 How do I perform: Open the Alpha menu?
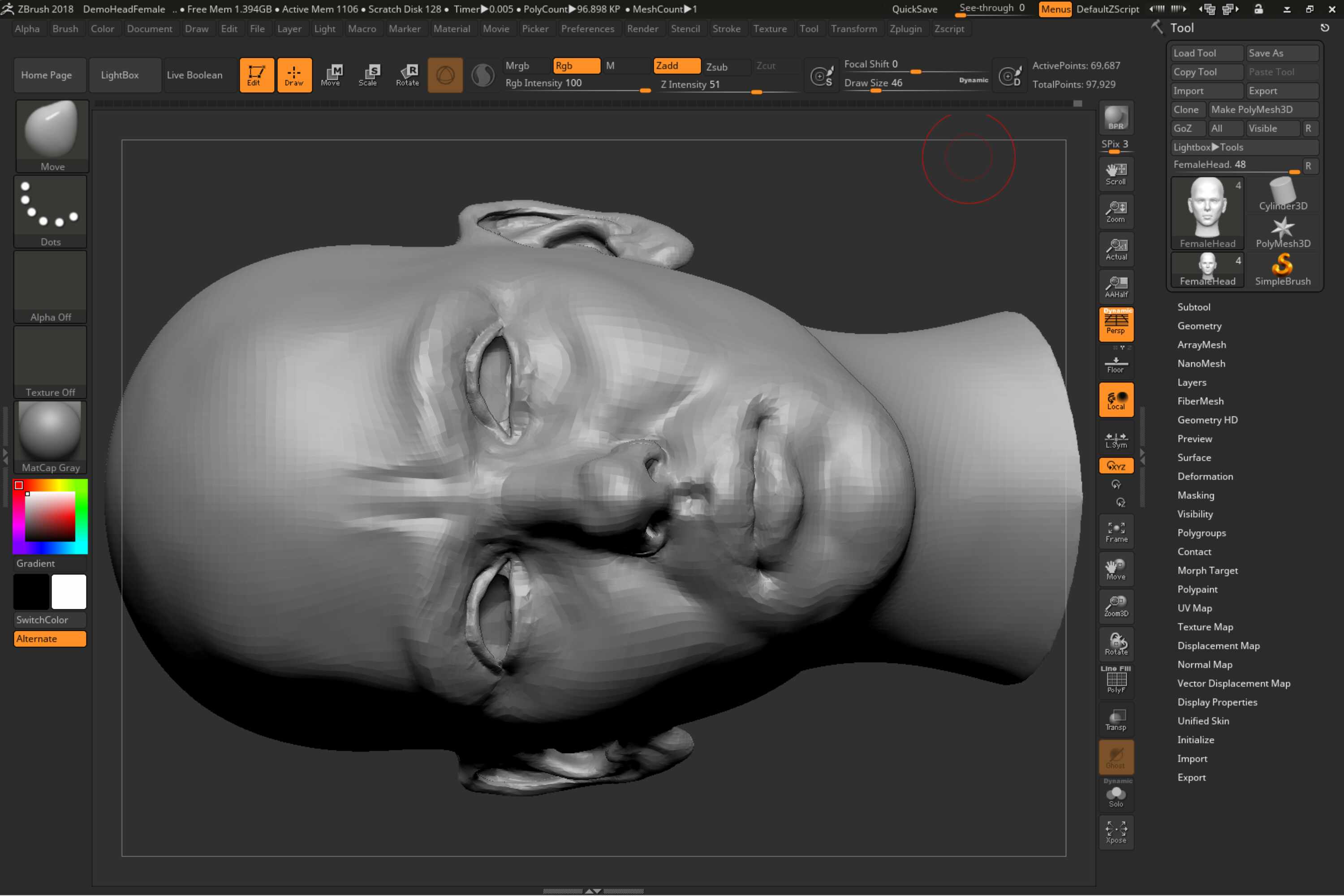point(27,29)
